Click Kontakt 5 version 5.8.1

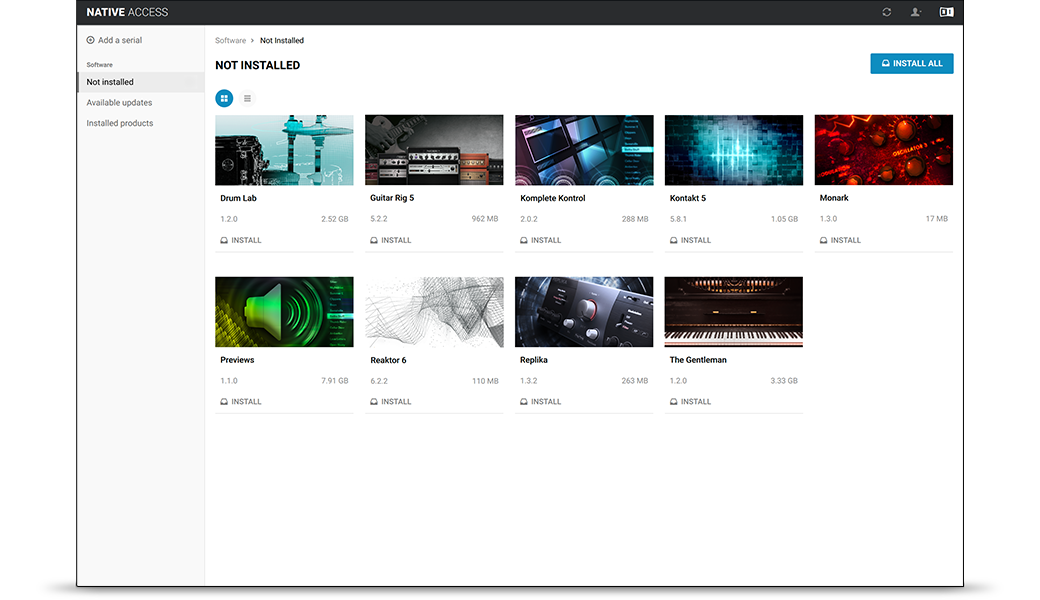coord(678,219)
